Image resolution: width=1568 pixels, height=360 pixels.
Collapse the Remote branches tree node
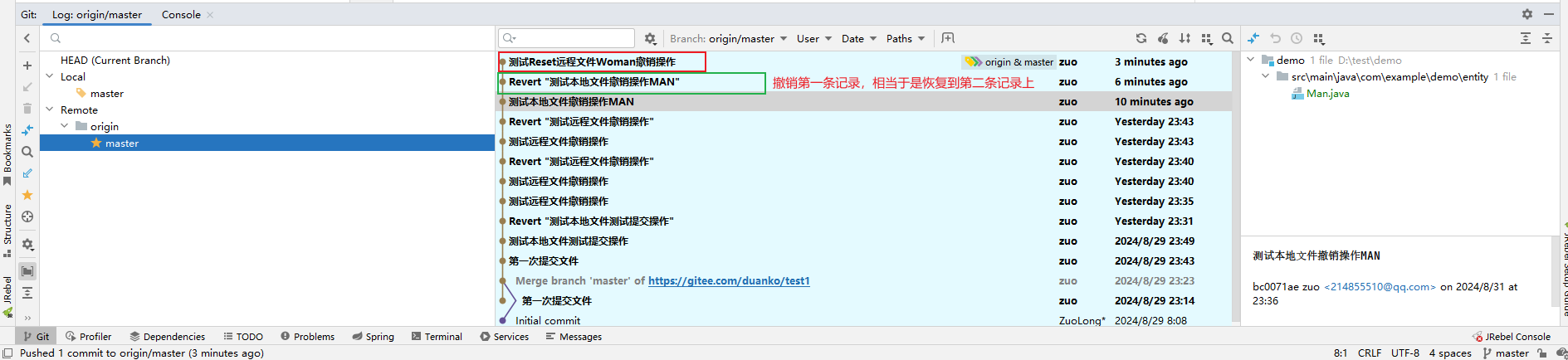pyautogui.click(x=50, y=109)
